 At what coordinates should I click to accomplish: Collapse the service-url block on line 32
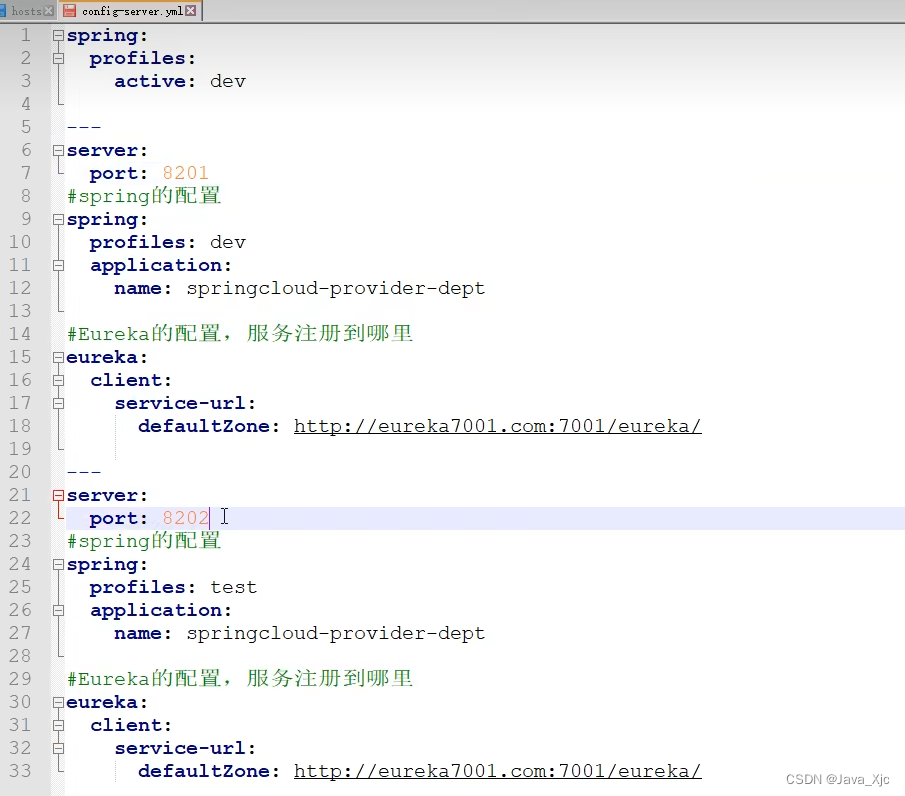58,749
